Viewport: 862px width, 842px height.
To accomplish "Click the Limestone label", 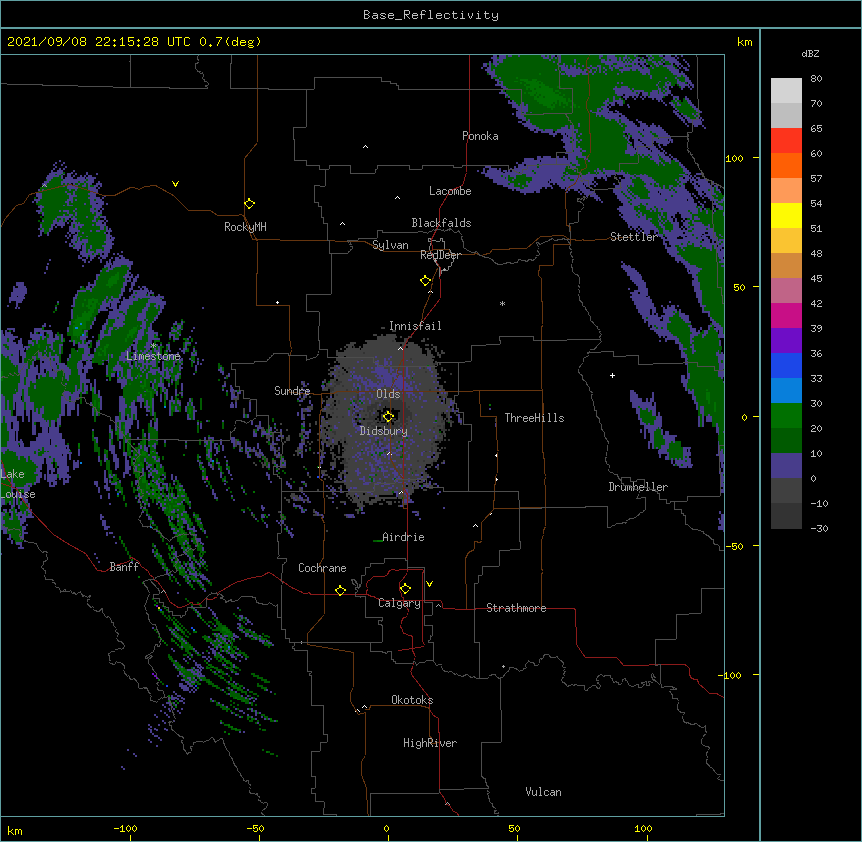I will [x=153, y=356].
